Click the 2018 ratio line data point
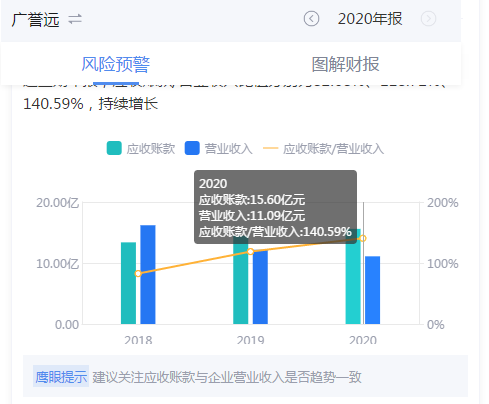 [x=138, y=274]
